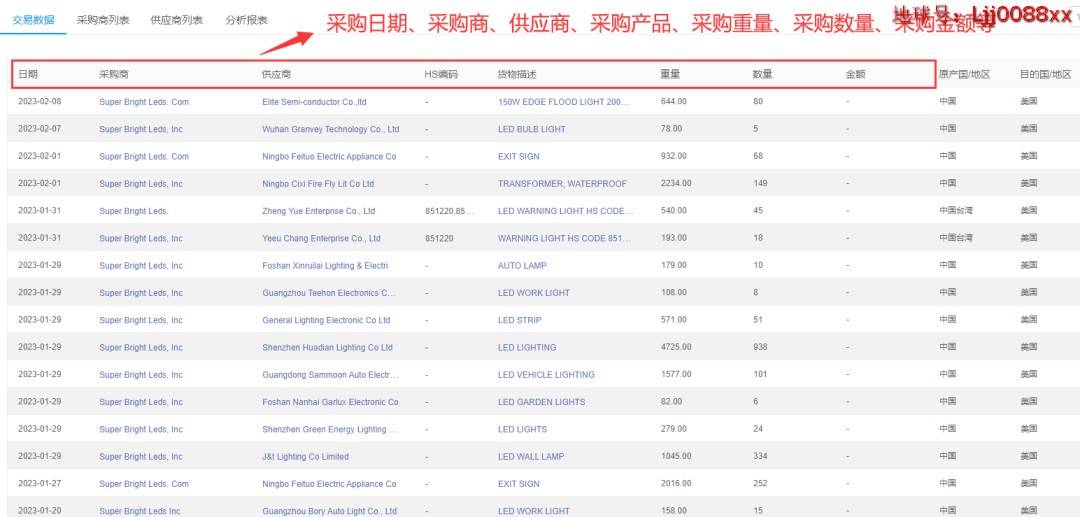Open supplier Wuhan Granvey Technology Co., Ltd

tap(330, 129)
